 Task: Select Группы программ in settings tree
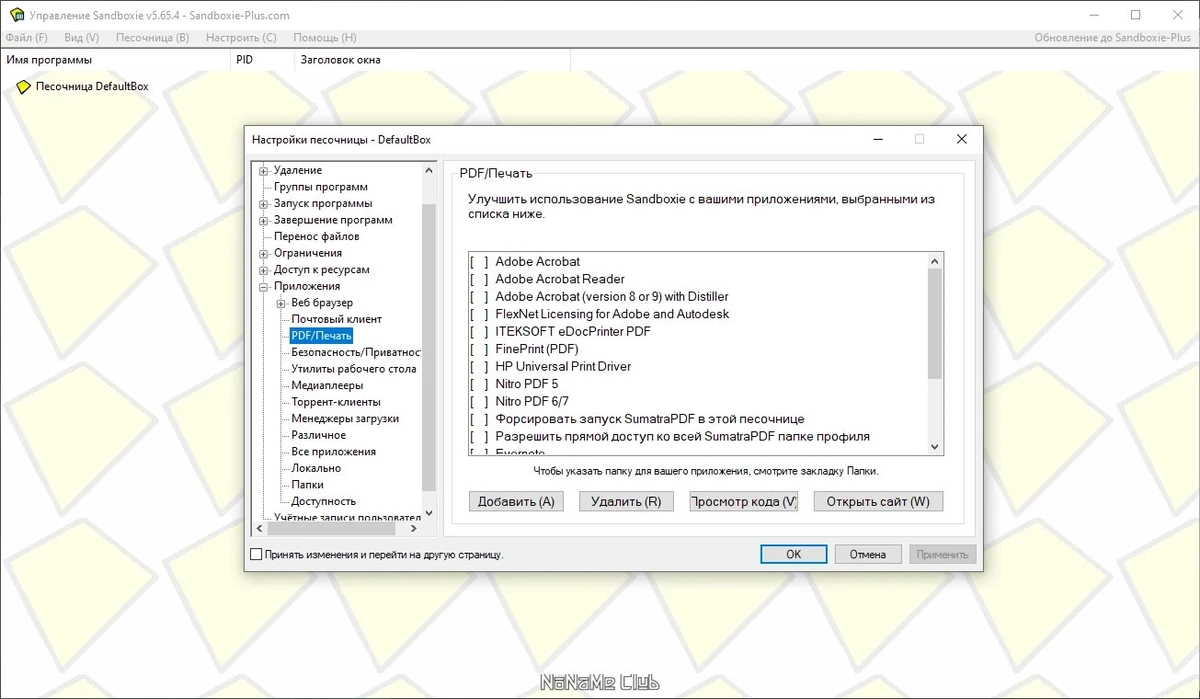pos(321,187)
